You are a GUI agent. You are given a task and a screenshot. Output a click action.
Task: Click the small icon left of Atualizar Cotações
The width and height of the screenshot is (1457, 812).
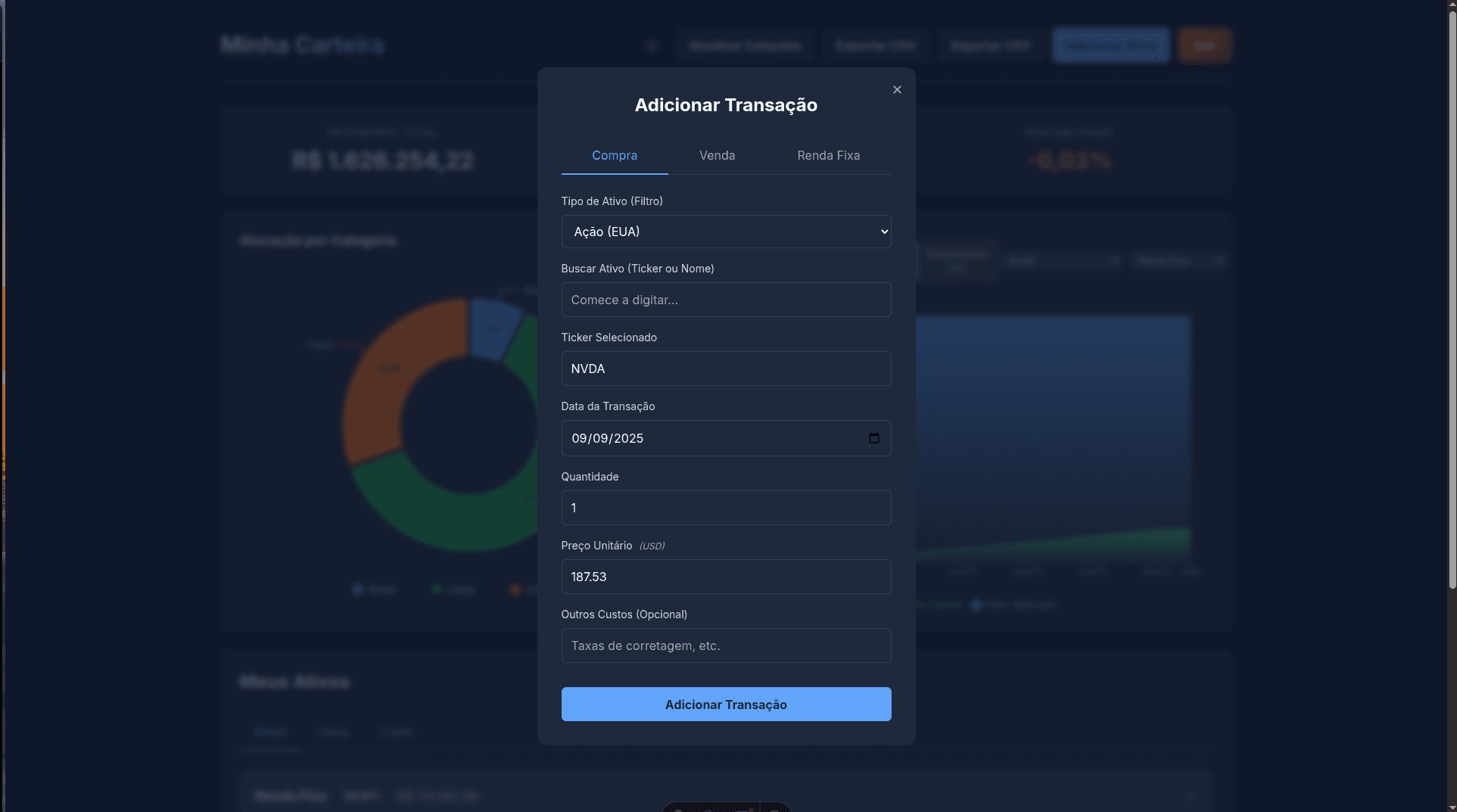(651, 45)
